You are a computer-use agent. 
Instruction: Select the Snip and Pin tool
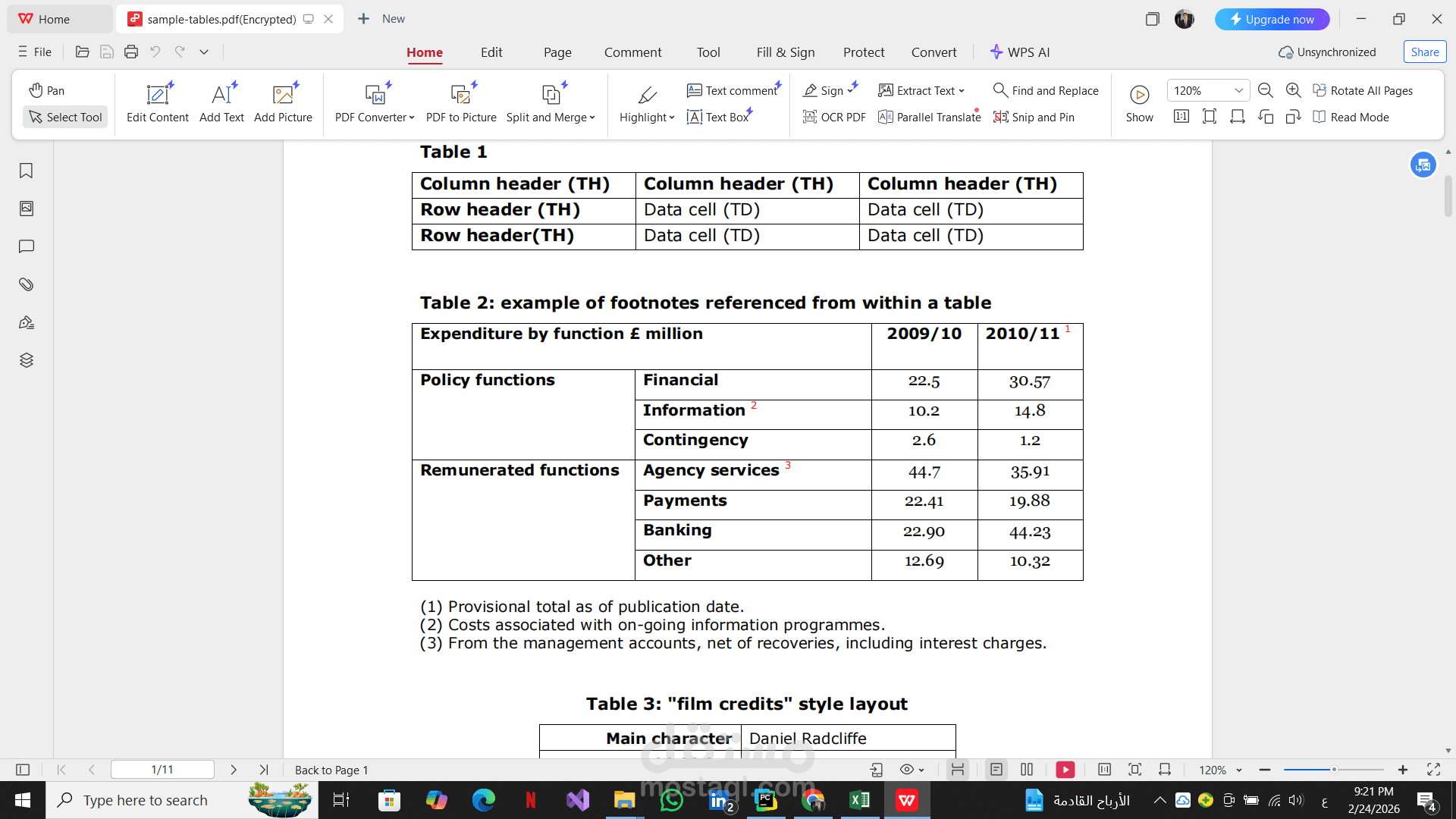(x=1034, y=117)
